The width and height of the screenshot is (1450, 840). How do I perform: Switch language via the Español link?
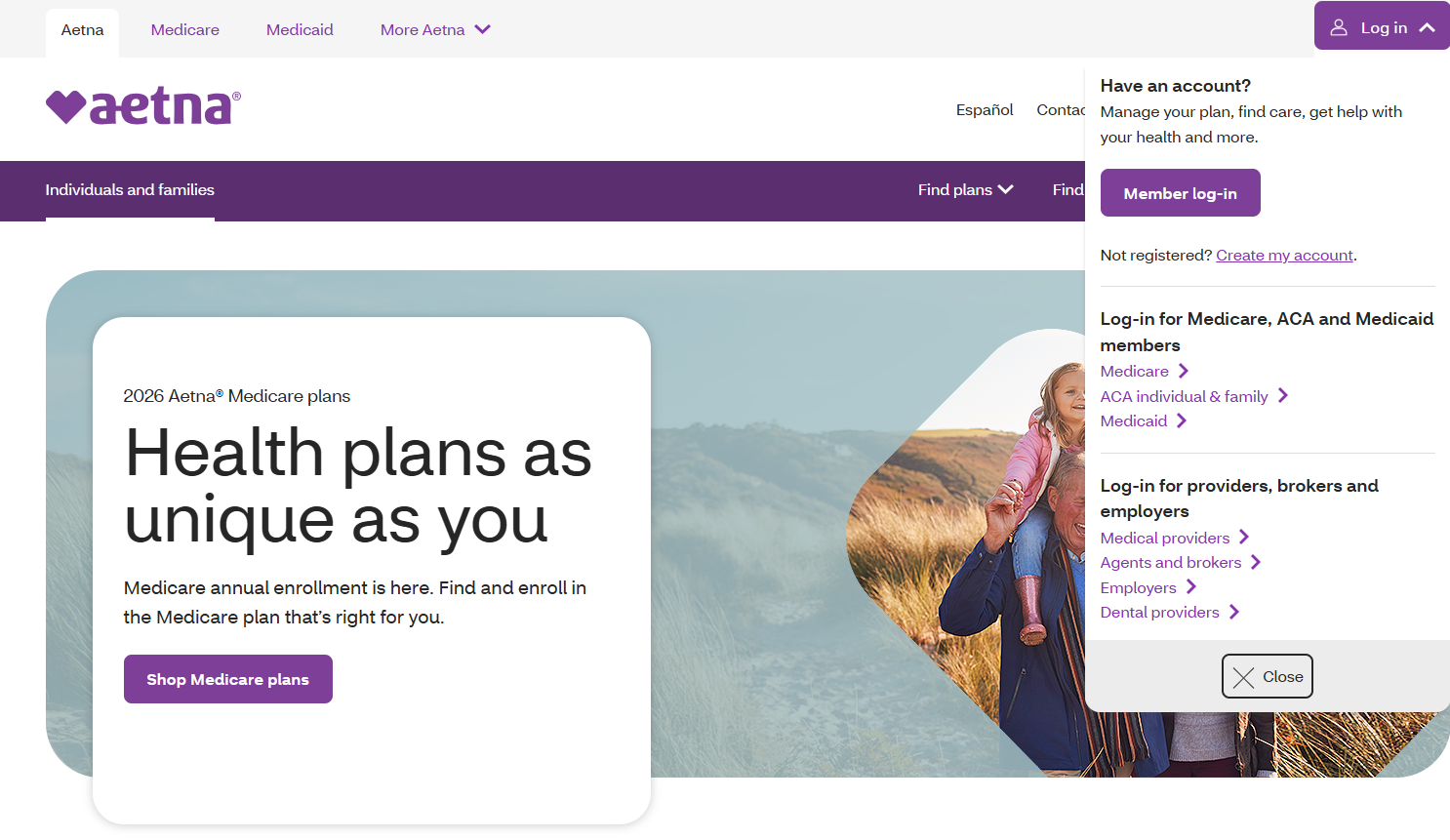tap(985, 109)
